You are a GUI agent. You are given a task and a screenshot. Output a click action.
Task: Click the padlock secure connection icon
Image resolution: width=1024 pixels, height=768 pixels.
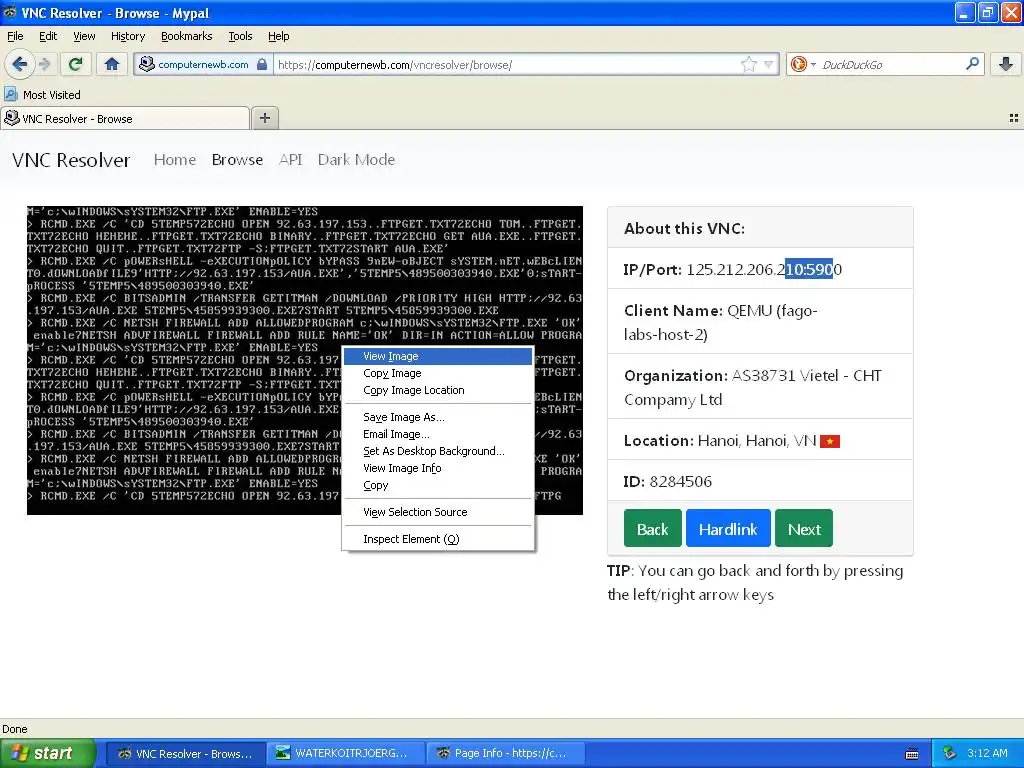(262, 64)
